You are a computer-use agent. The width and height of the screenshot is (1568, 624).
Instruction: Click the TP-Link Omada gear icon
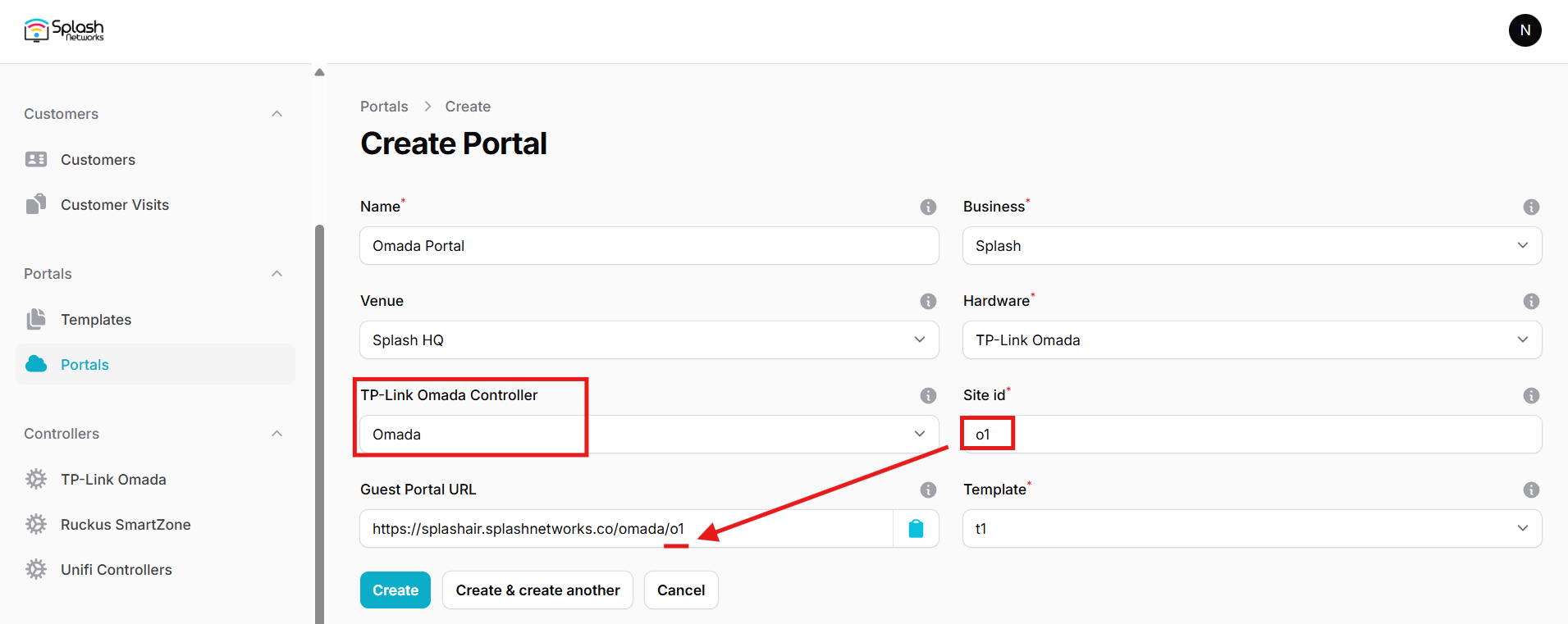click(36, 479)
